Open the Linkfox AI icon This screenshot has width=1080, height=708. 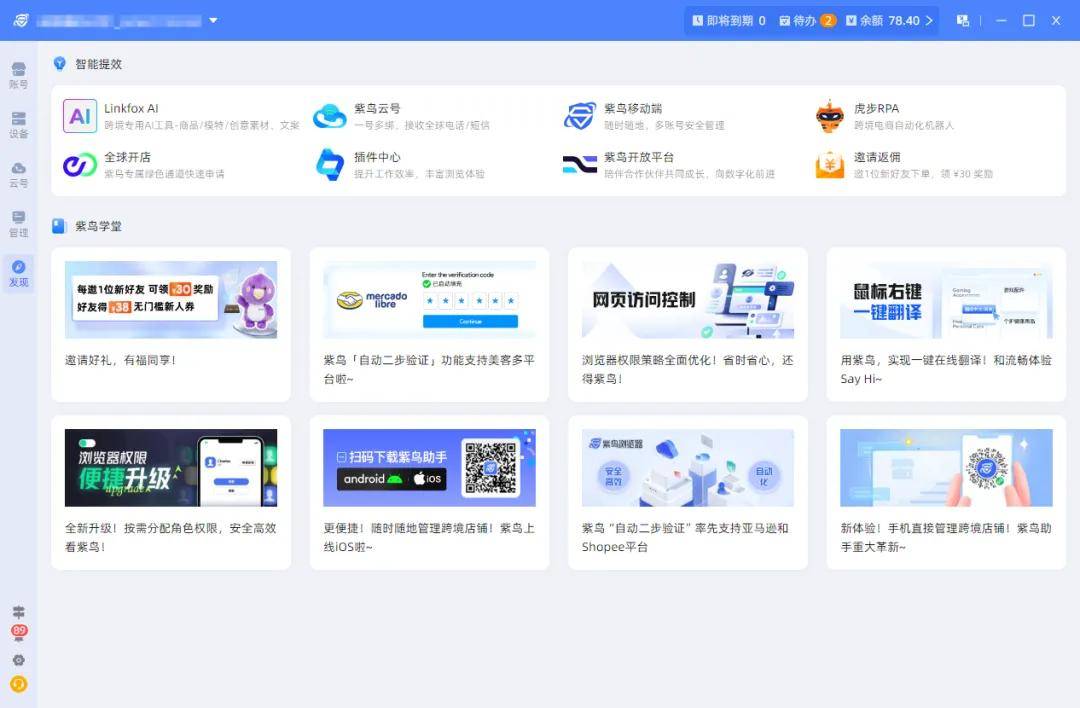[x=80, y=116]
